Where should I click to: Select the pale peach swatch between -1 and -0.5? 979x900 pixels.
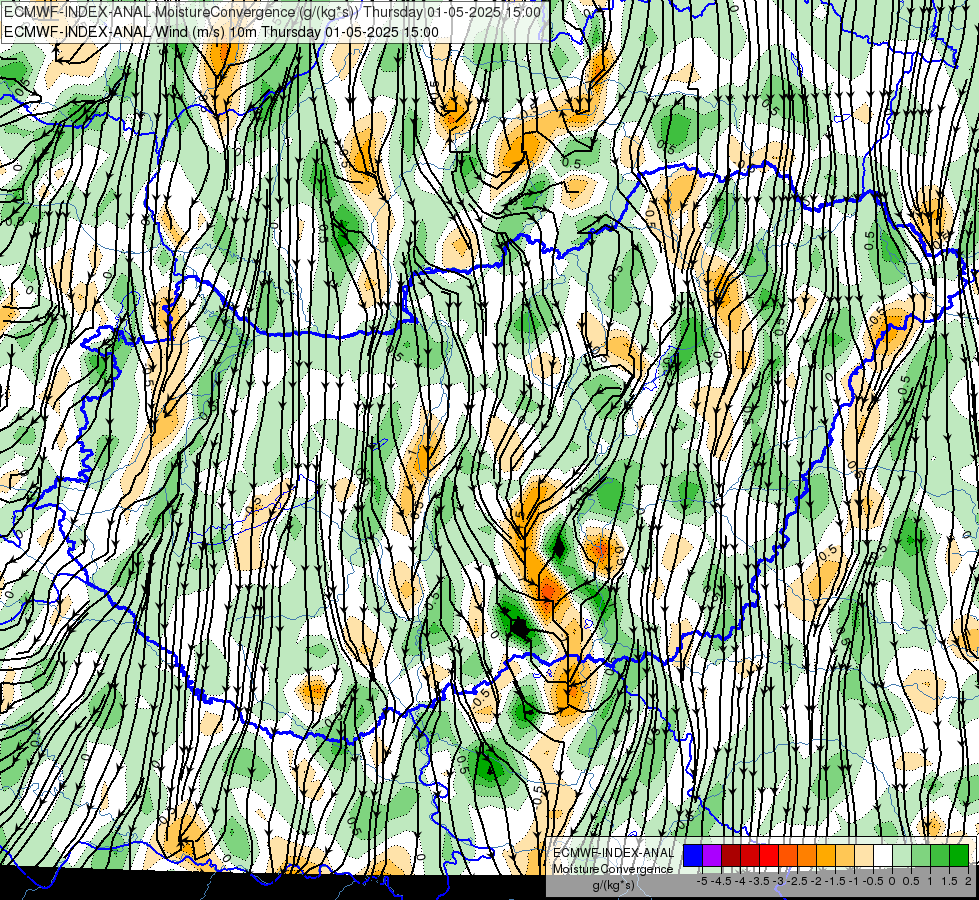(864, 855)
